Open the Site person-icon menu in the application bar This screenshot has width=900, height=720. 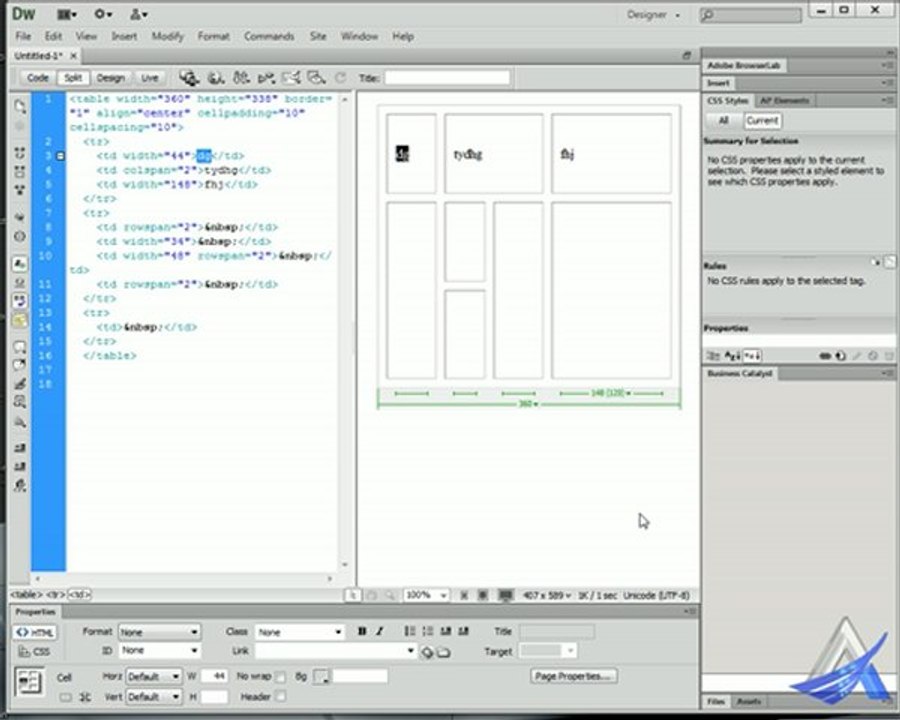tap(138, 14)
